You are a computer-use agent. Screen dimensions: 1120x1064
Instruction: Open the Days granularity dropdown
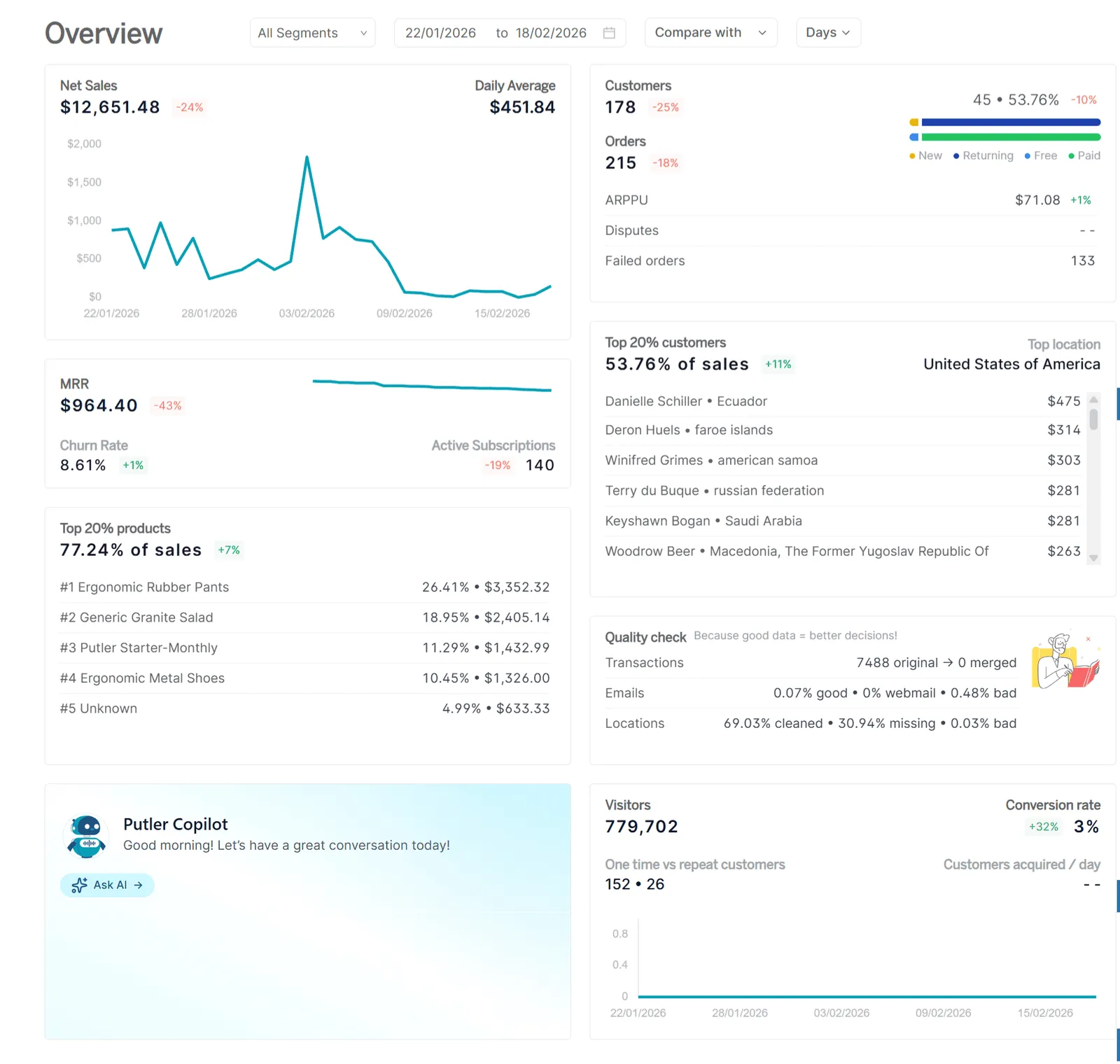click(x=828, y=33)
